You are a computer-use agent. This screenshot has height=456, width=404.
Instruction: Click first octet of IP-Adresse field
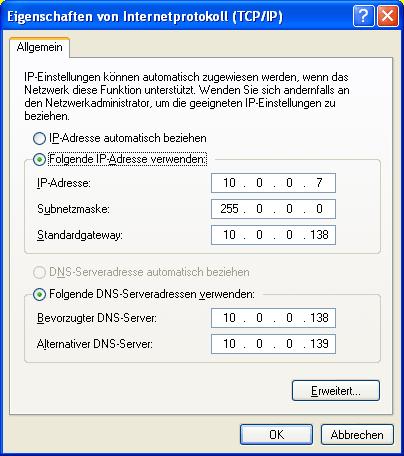click(229, 183)
